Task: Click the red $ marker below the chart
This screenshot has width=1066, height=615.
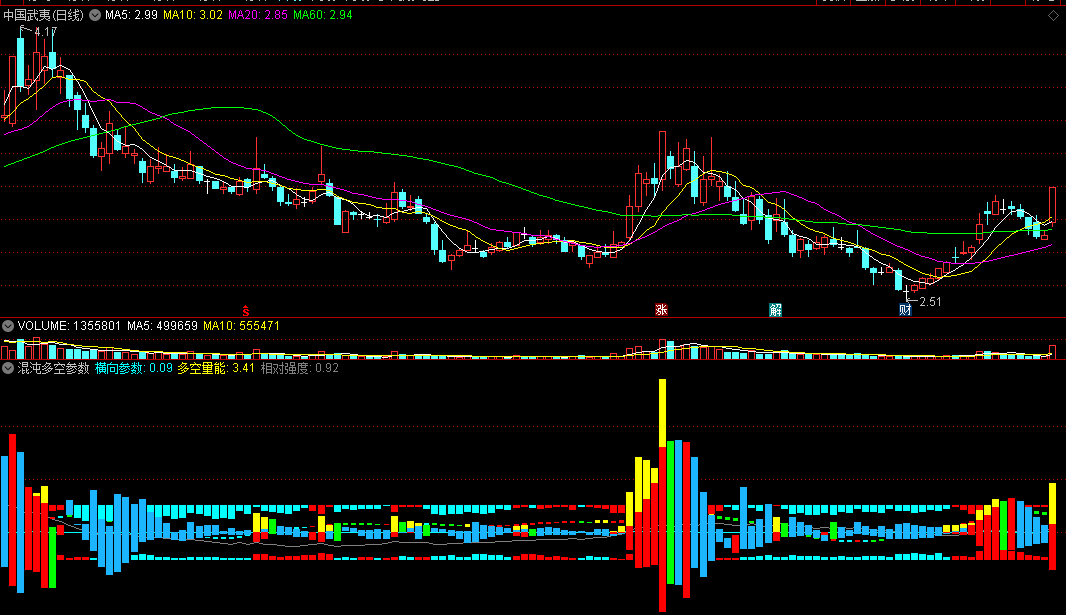Action: click(246, 311)
